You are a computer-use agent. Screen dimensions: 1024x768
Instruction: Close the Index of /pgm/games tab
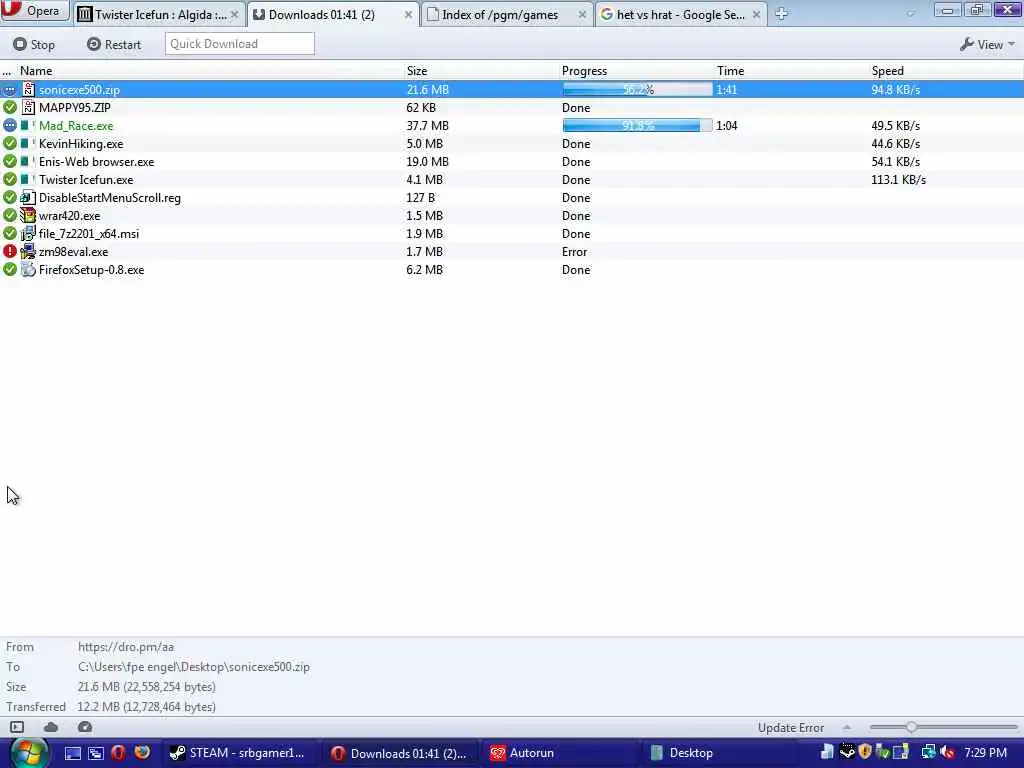point(582,14)
